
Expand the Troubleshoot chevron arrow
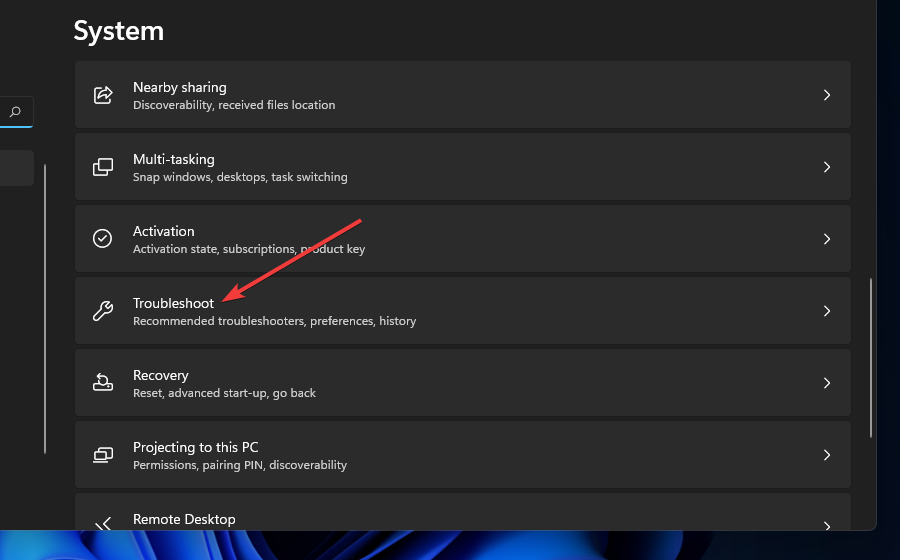pyautogui.click(x=826, y=311)
